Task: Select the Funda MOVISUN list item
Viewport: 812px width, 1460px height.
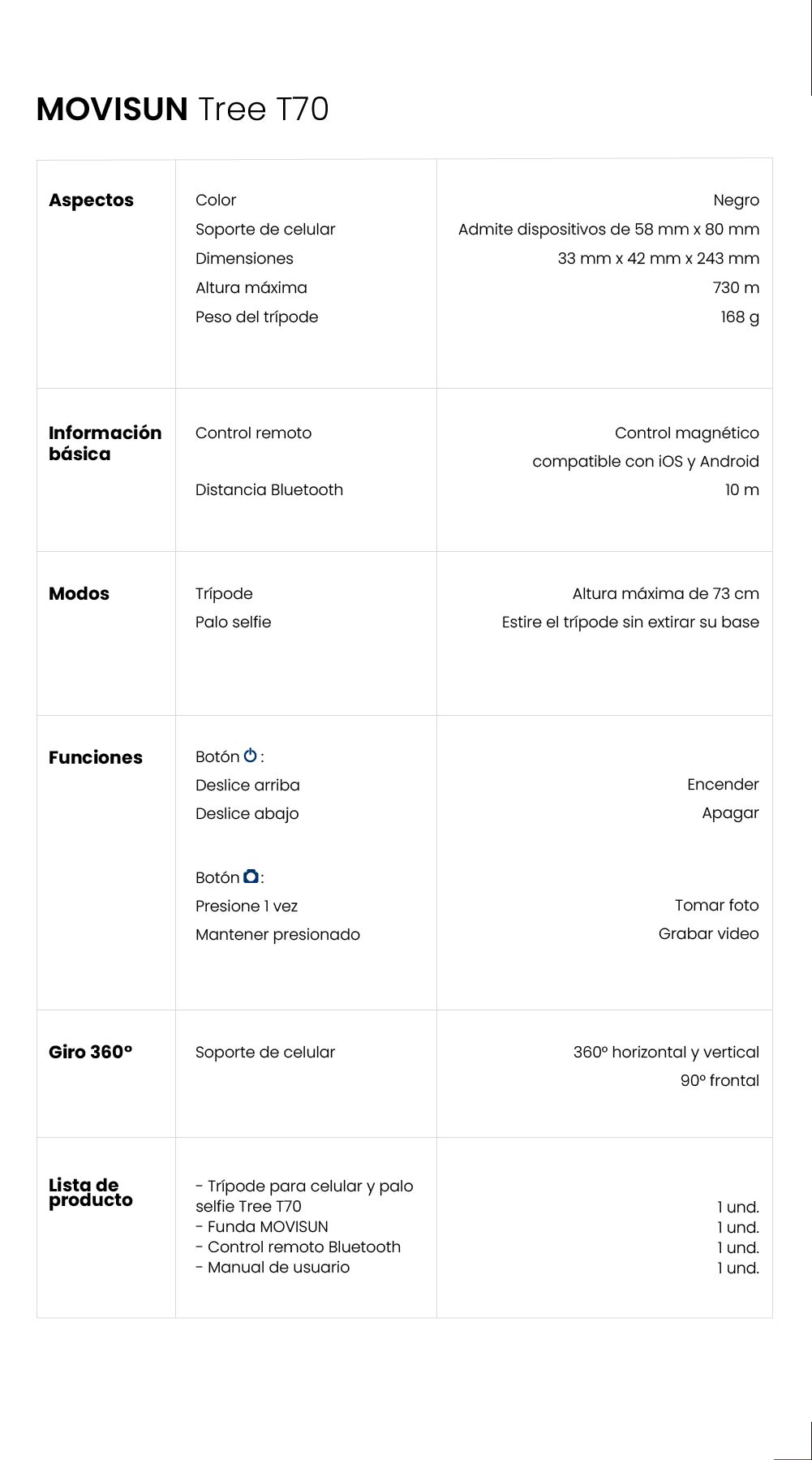Action: tap(261, 1226)
